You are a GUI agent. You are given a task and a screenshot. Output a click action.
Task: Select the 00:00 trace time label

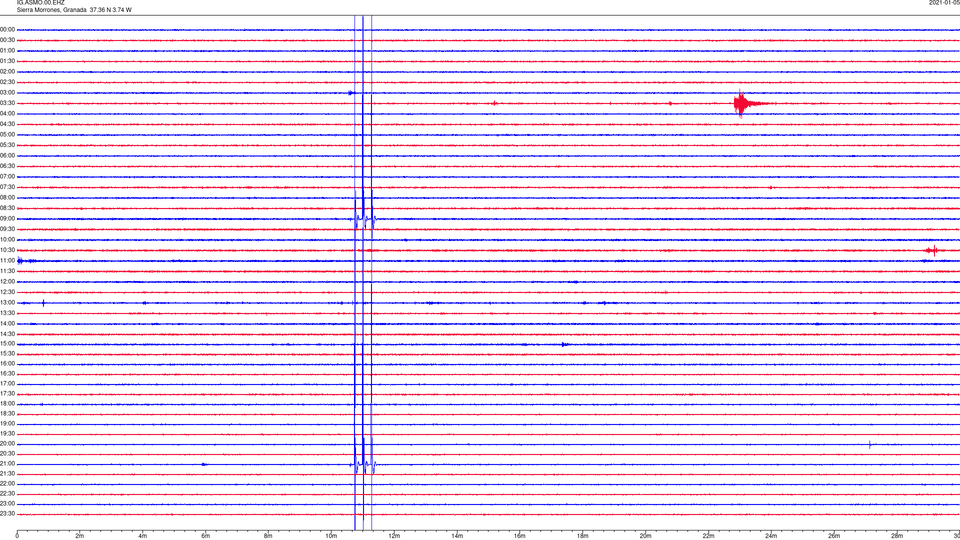click(x=7, y=29)
